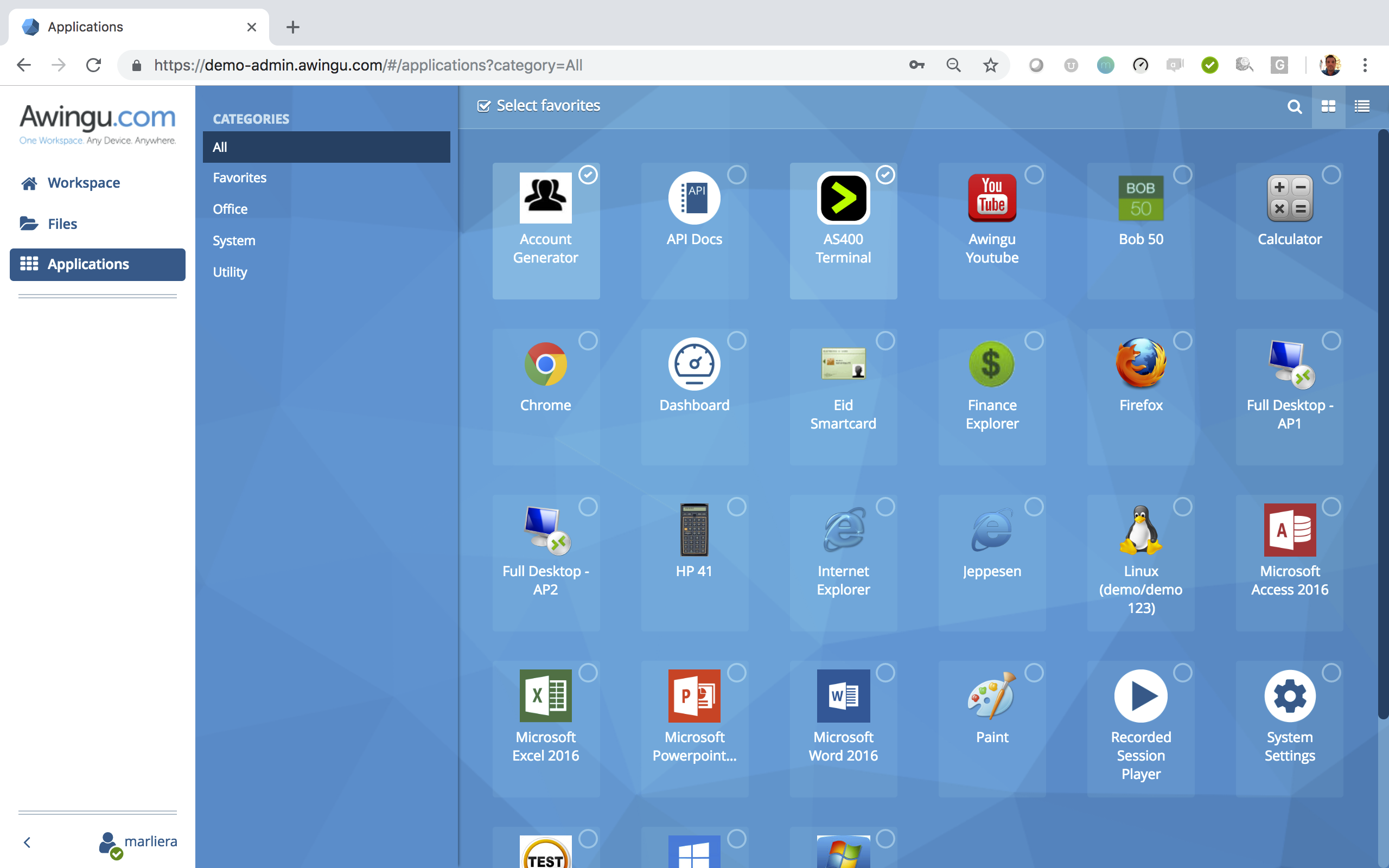Focus the browser address bar

coord(517,65)
